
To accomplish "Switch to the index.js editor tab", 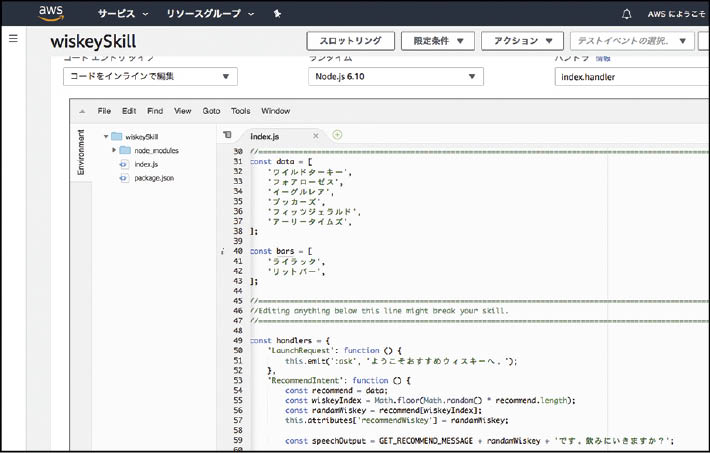I will point(265,136).
